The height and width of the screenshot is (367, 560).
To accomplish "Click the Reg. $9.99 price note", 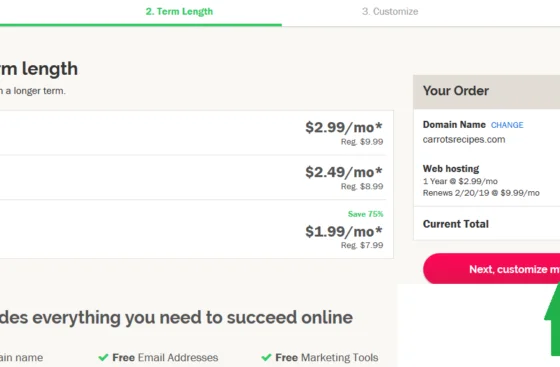I will pos(362,142).
